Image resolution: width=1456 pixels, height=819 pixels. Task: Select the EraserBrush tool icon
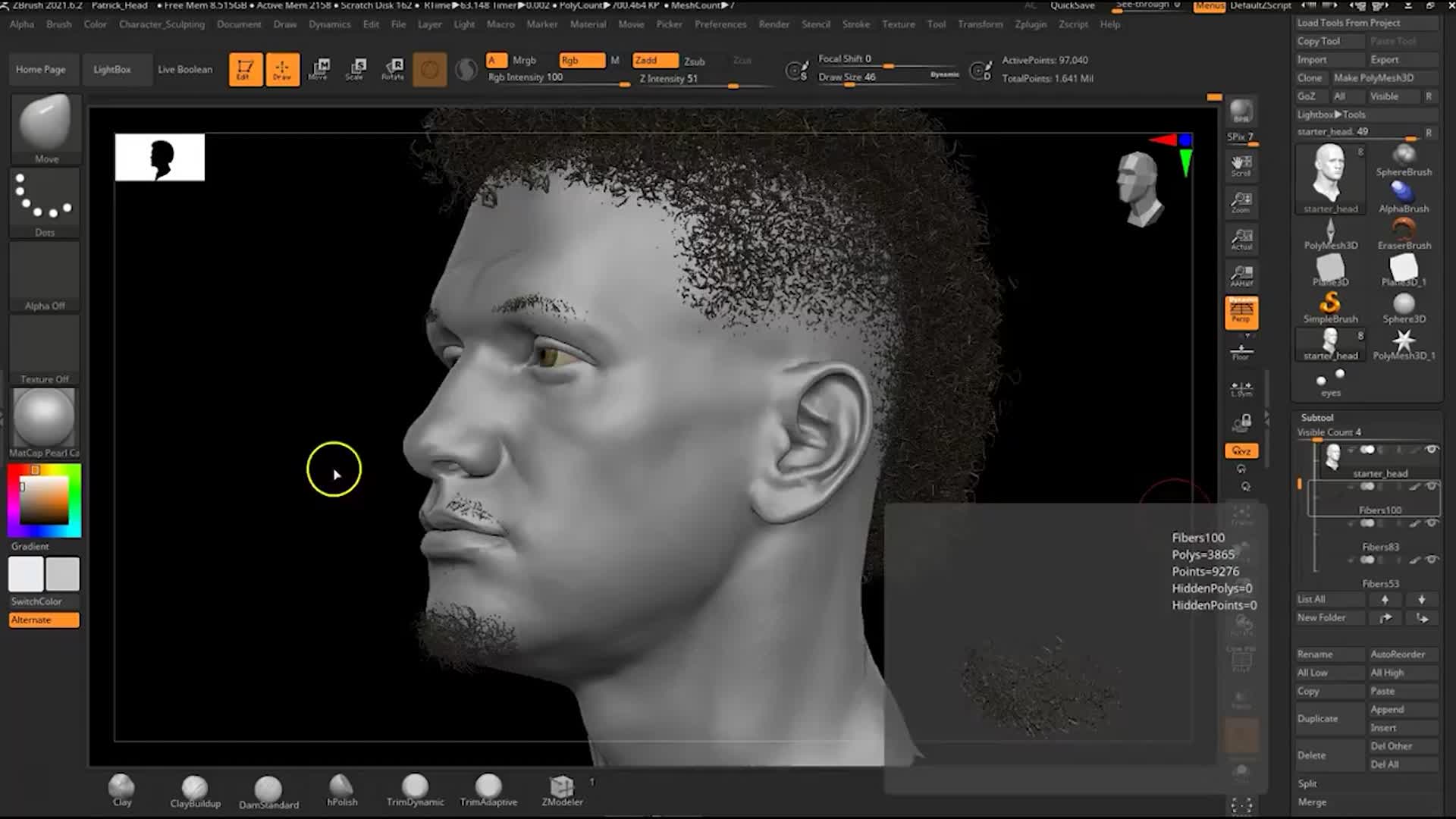(x=1404, y=233)
